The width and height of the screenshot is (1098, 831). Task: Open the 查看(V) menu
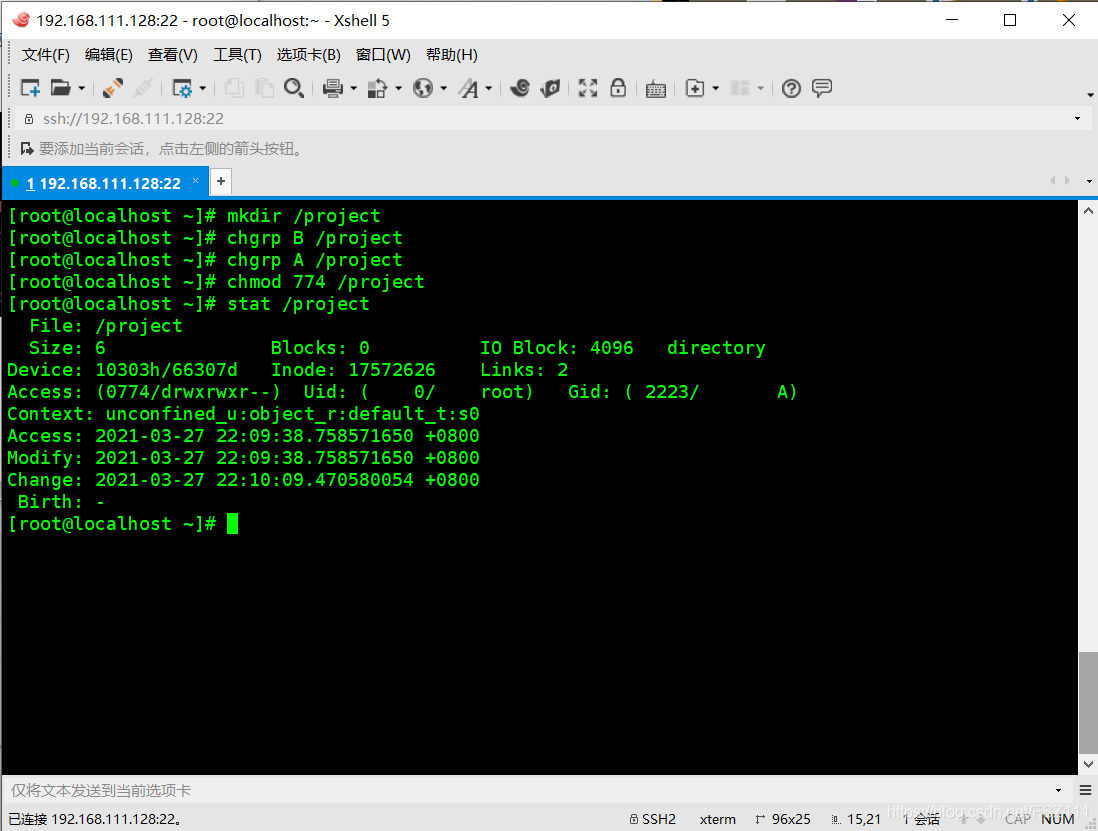click(172, 55)
